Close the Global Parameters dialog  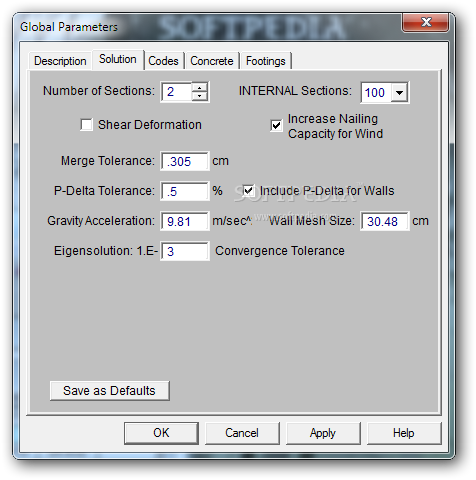point(426,23)
